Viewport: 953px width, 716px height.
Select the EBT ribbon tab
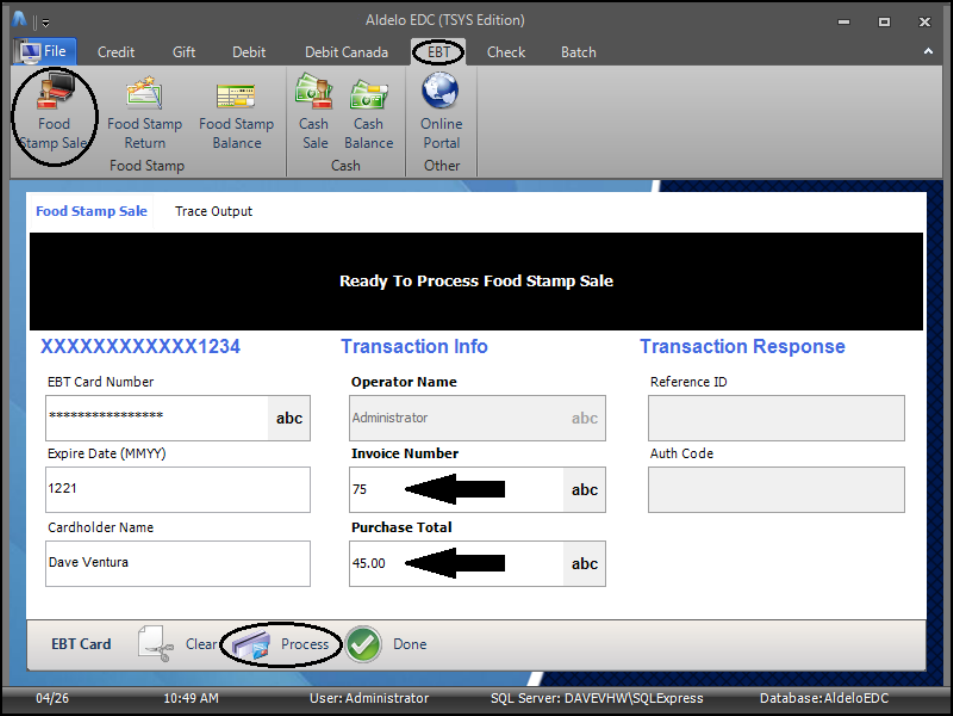pyautogui.click(x=439, y=52)
